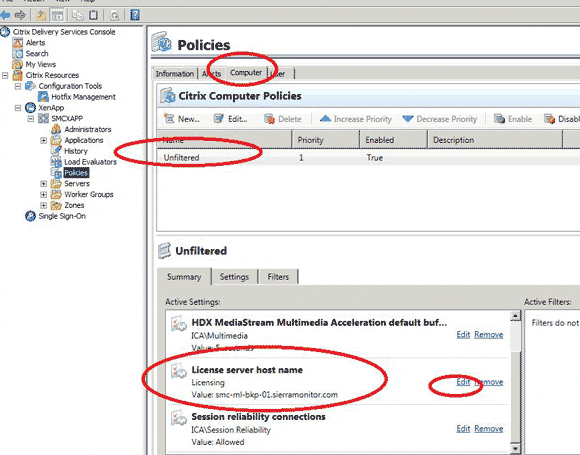Edit the HDX MediaStream Multimedia Acceleration setting
This screenshot has width=580, height=455.
463,334
